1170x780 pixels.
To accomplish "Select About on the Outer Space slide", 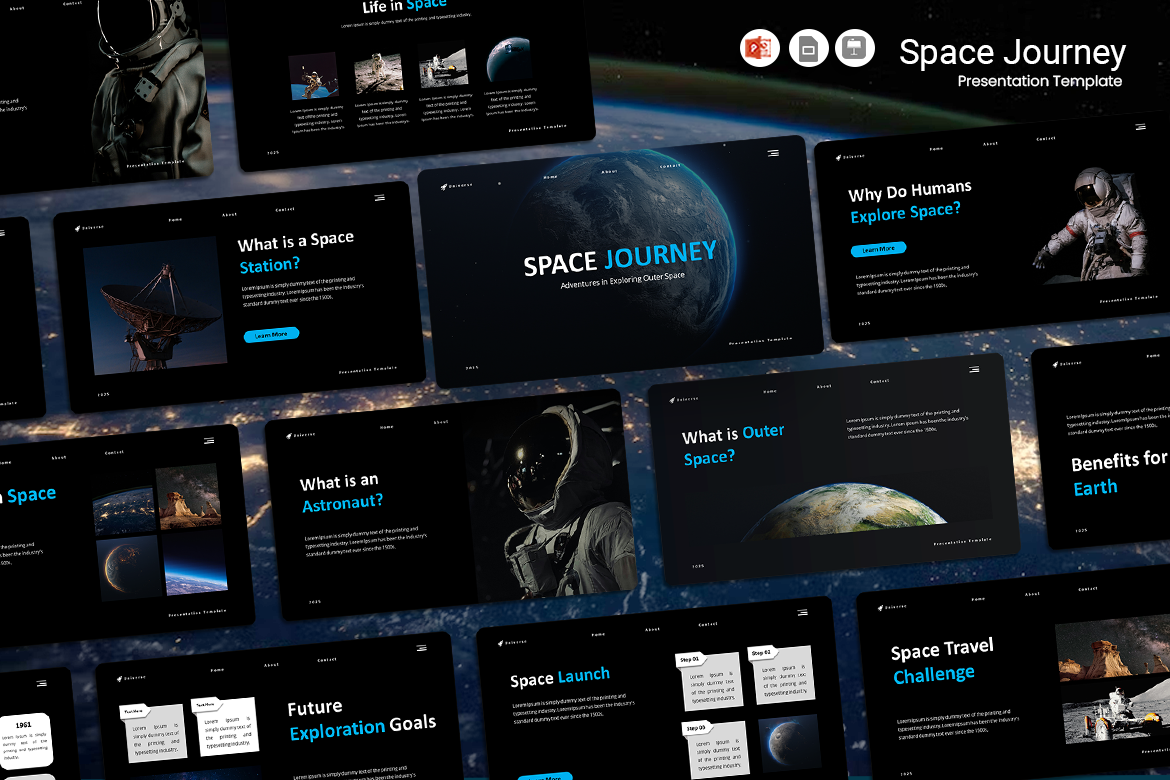I will (x=824, y=386).
